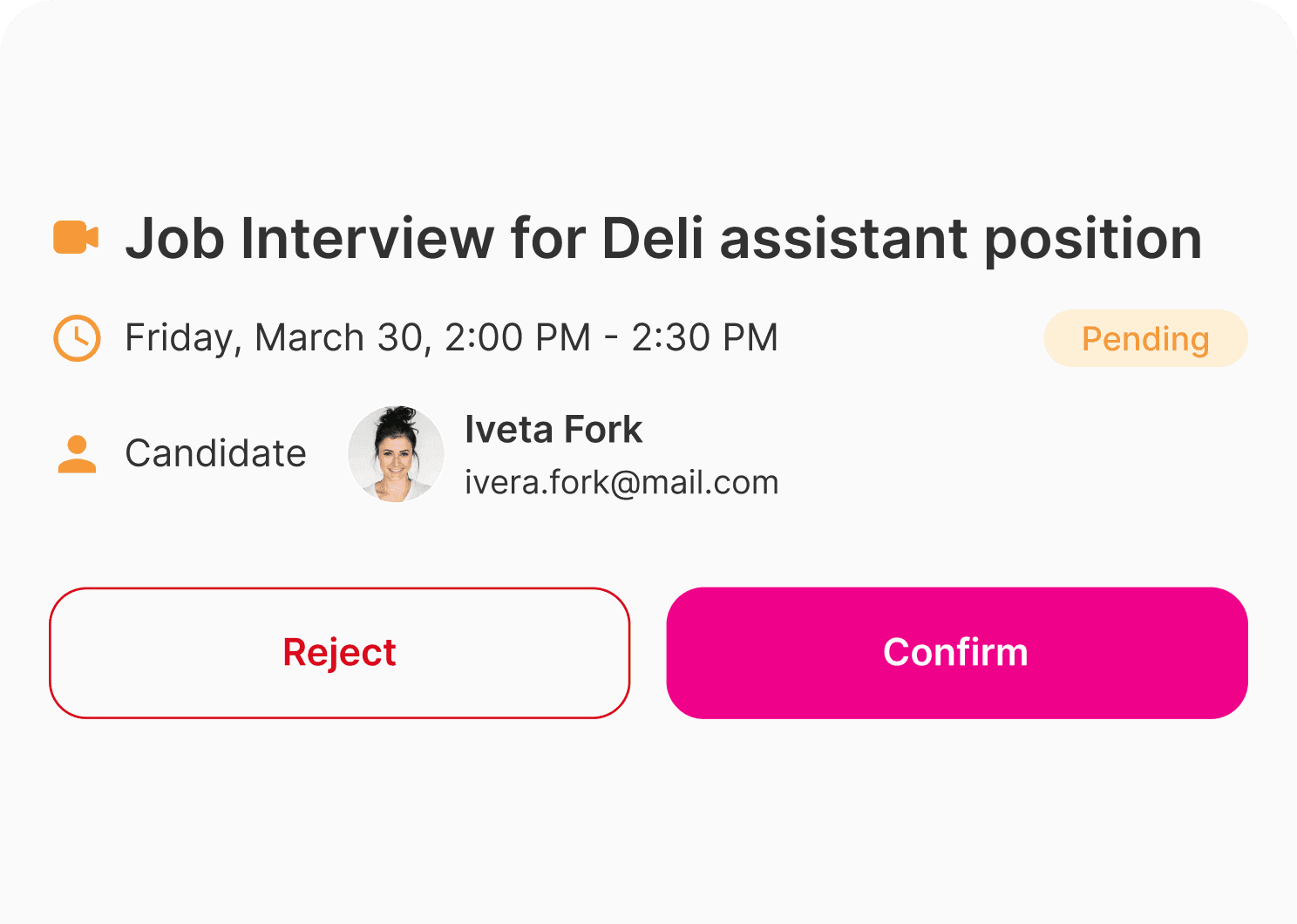1297x924 pixels.
Task: Click the first name "Iveta"
Action: (508, 430)
